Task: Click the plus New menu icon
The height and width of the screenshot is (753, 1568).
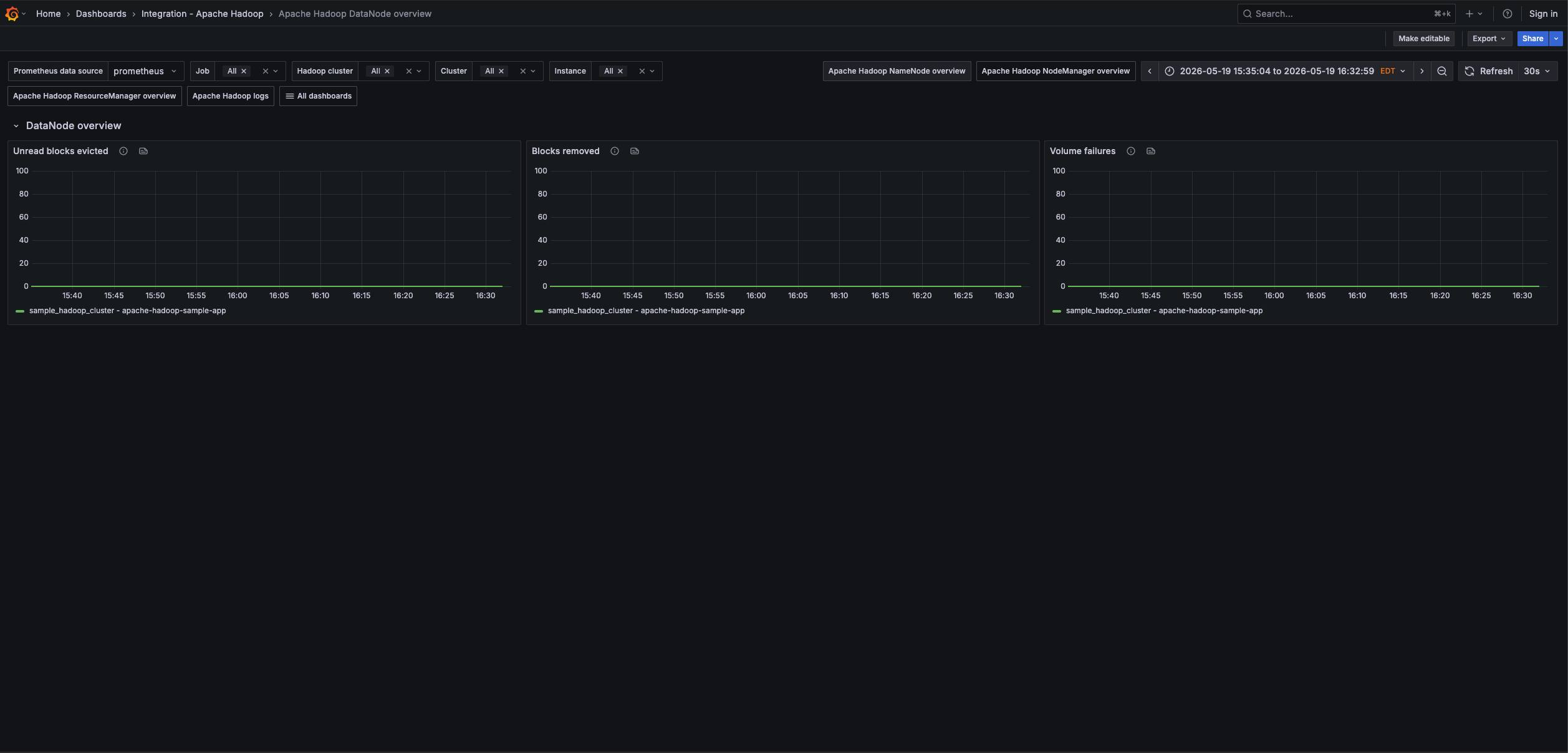Action: coord(1469,14)
